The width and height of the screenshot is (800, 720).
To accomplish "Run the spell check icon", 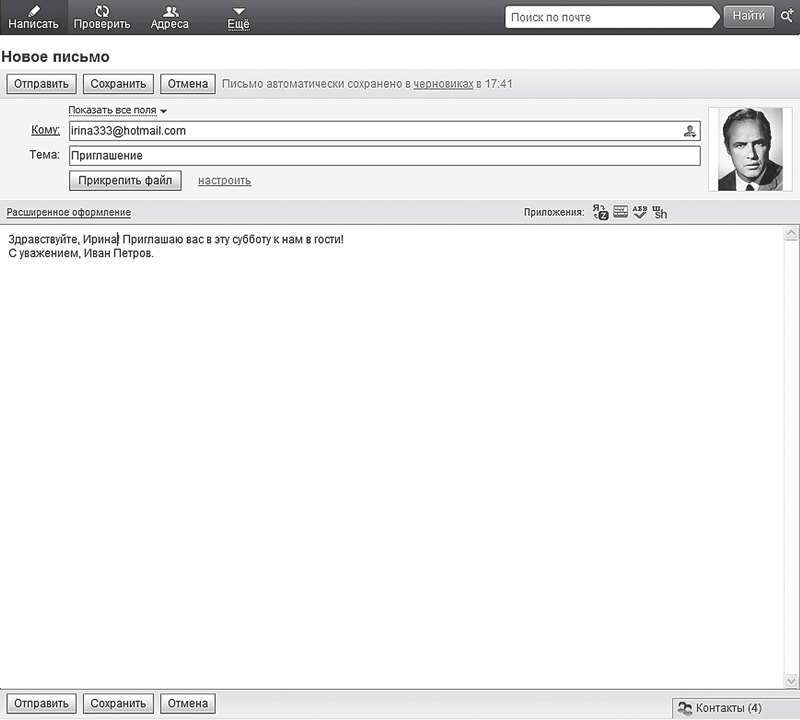I will coord(640,212).
